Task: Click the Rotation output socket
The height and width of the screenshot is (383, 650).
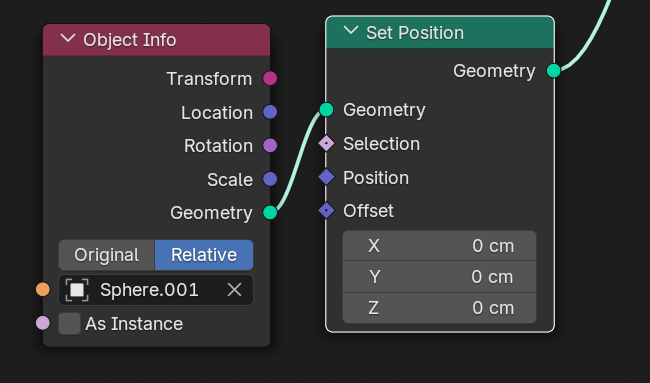Action: 270,145
